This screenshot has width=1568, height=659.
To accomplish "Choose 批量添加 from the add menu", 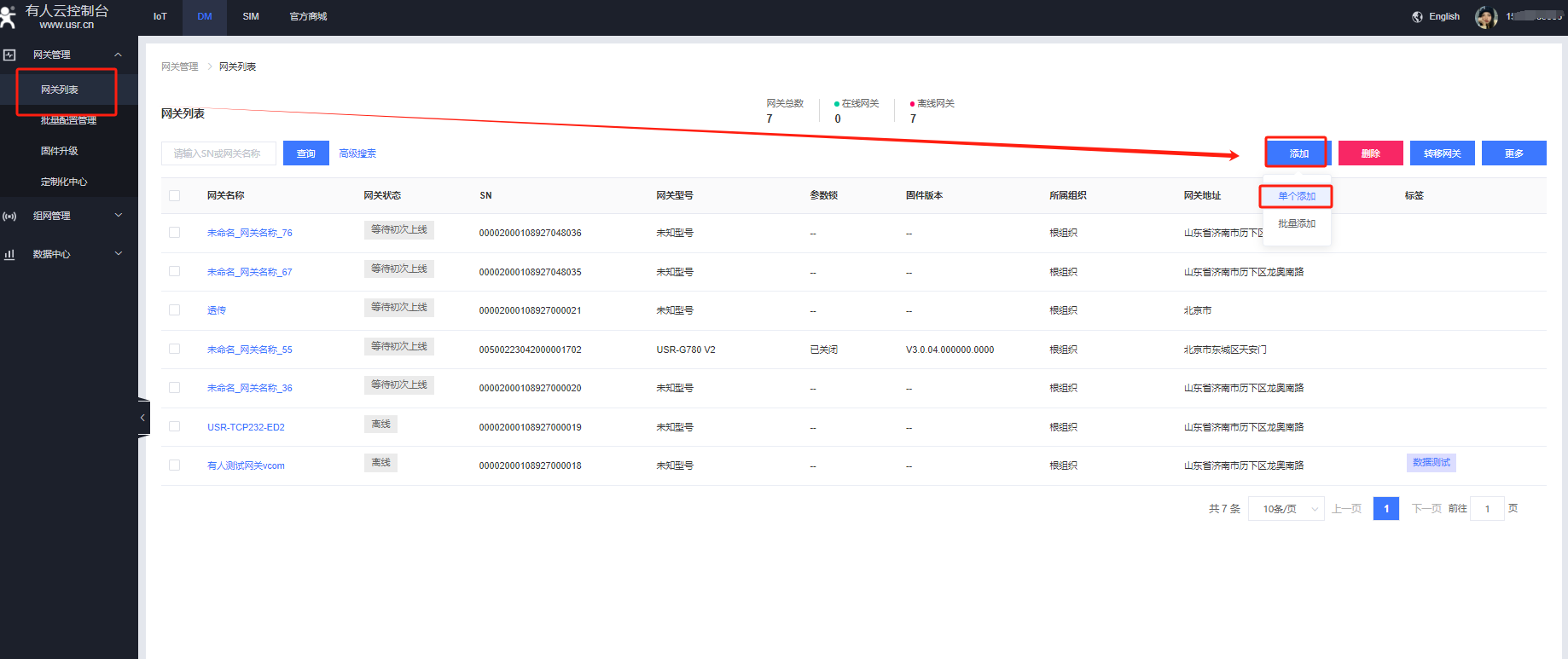I will pyautogui.click(x=1296, y=223).
